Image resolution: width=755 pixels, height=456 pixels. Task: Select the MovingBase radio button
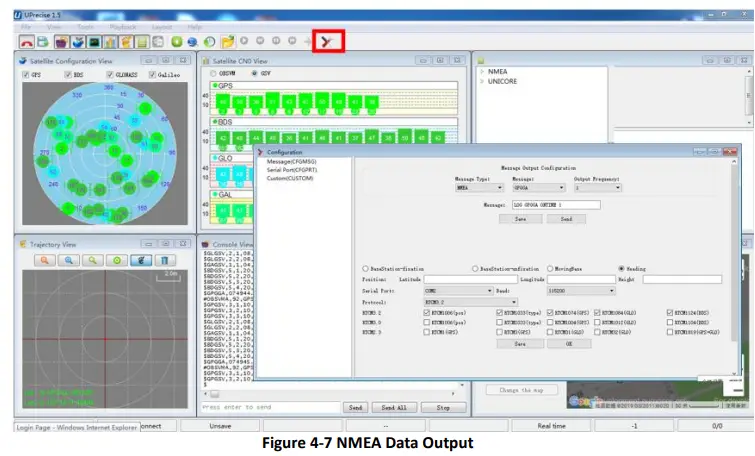(550, 269)
